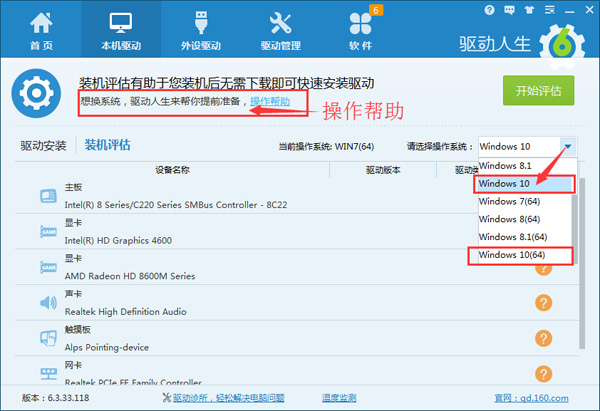Select the Intel(R) 8 Series SMBus Controller row text

(x=176, y=205)
